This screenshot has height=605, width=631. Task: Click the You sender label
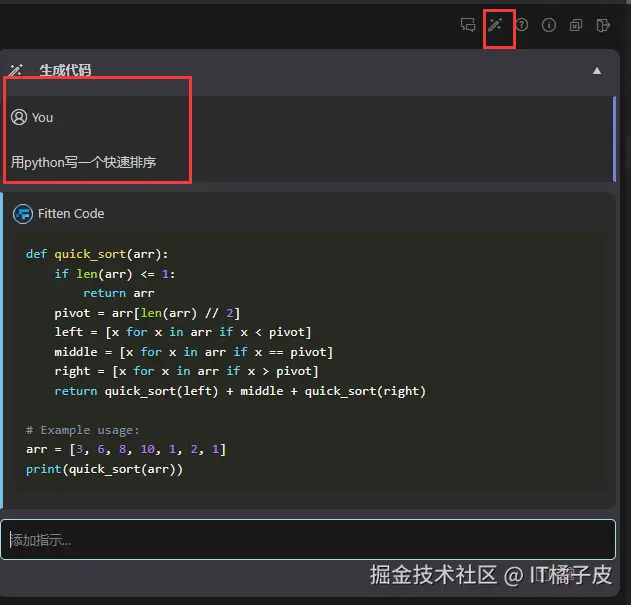(42, 118)
